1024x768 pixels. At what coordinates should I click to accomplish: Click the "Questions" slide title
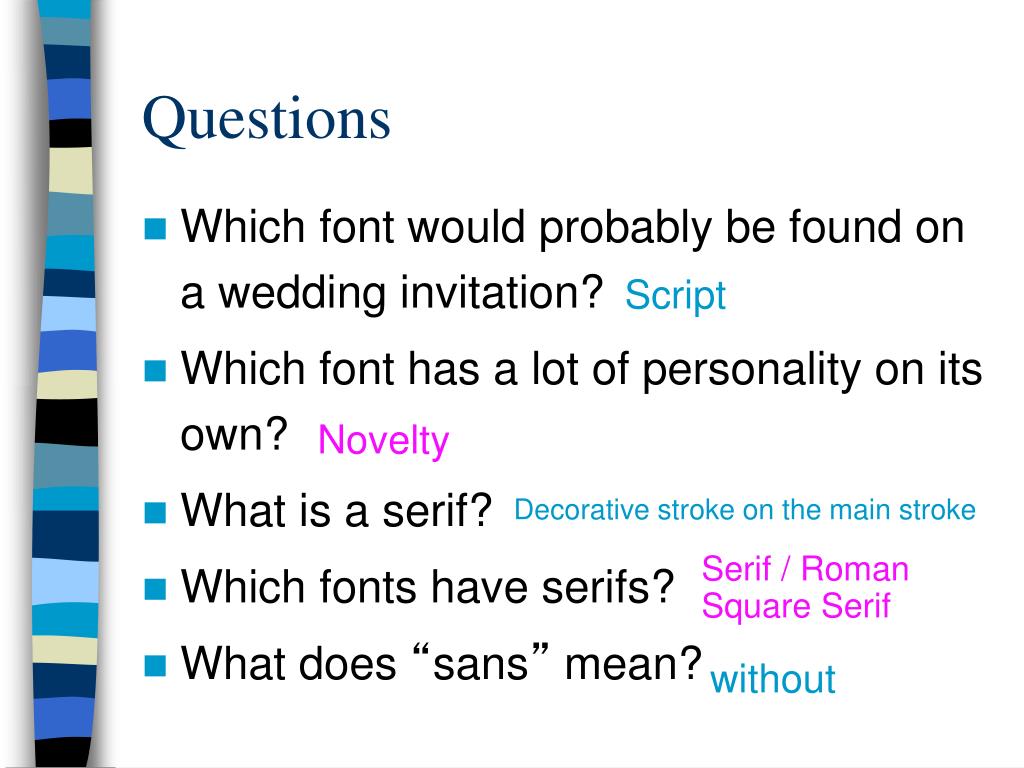click(x=266, y=120)
